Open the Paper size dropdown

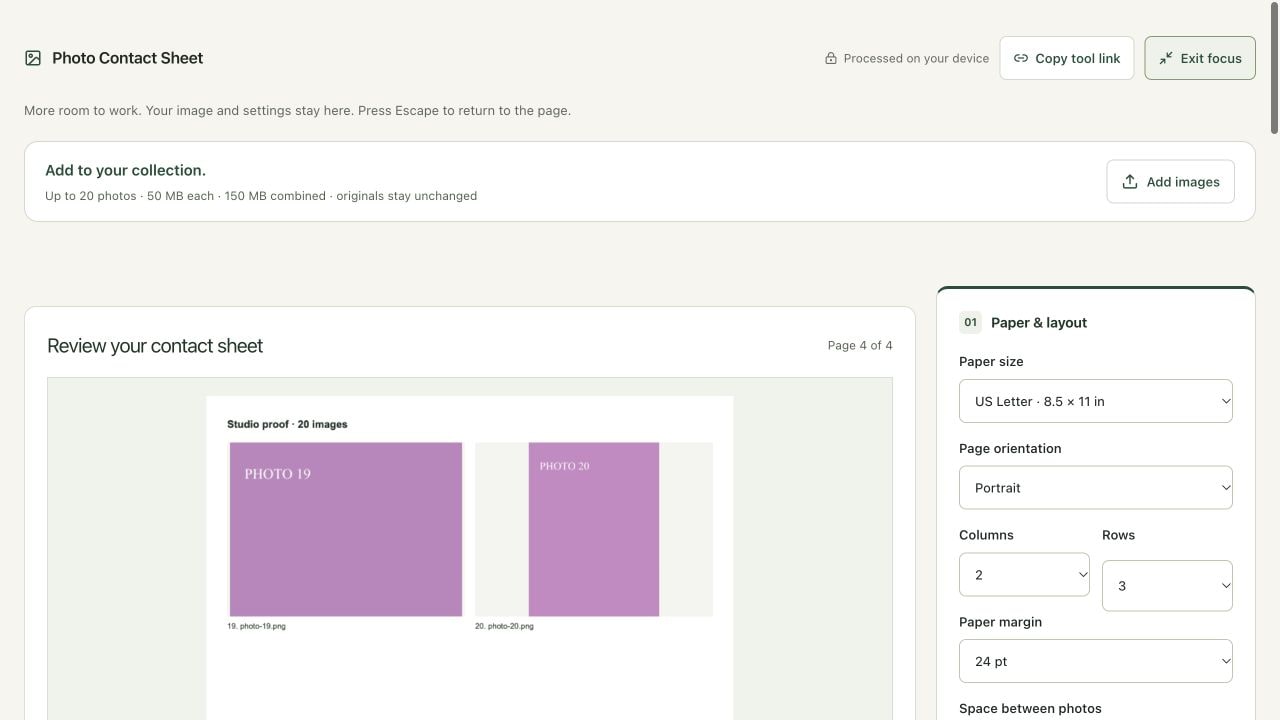pos(1096,401)
